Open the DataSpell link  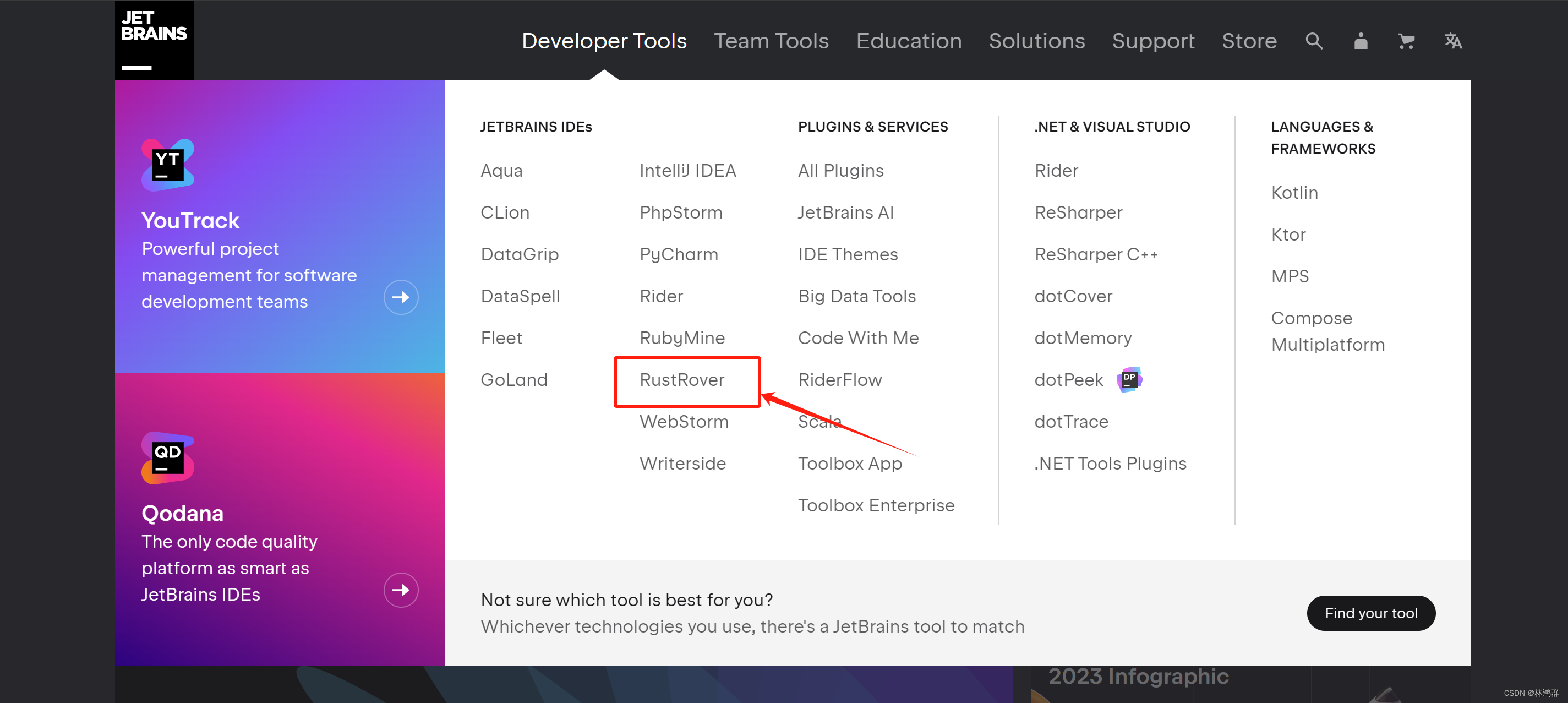tap(520, 296)
